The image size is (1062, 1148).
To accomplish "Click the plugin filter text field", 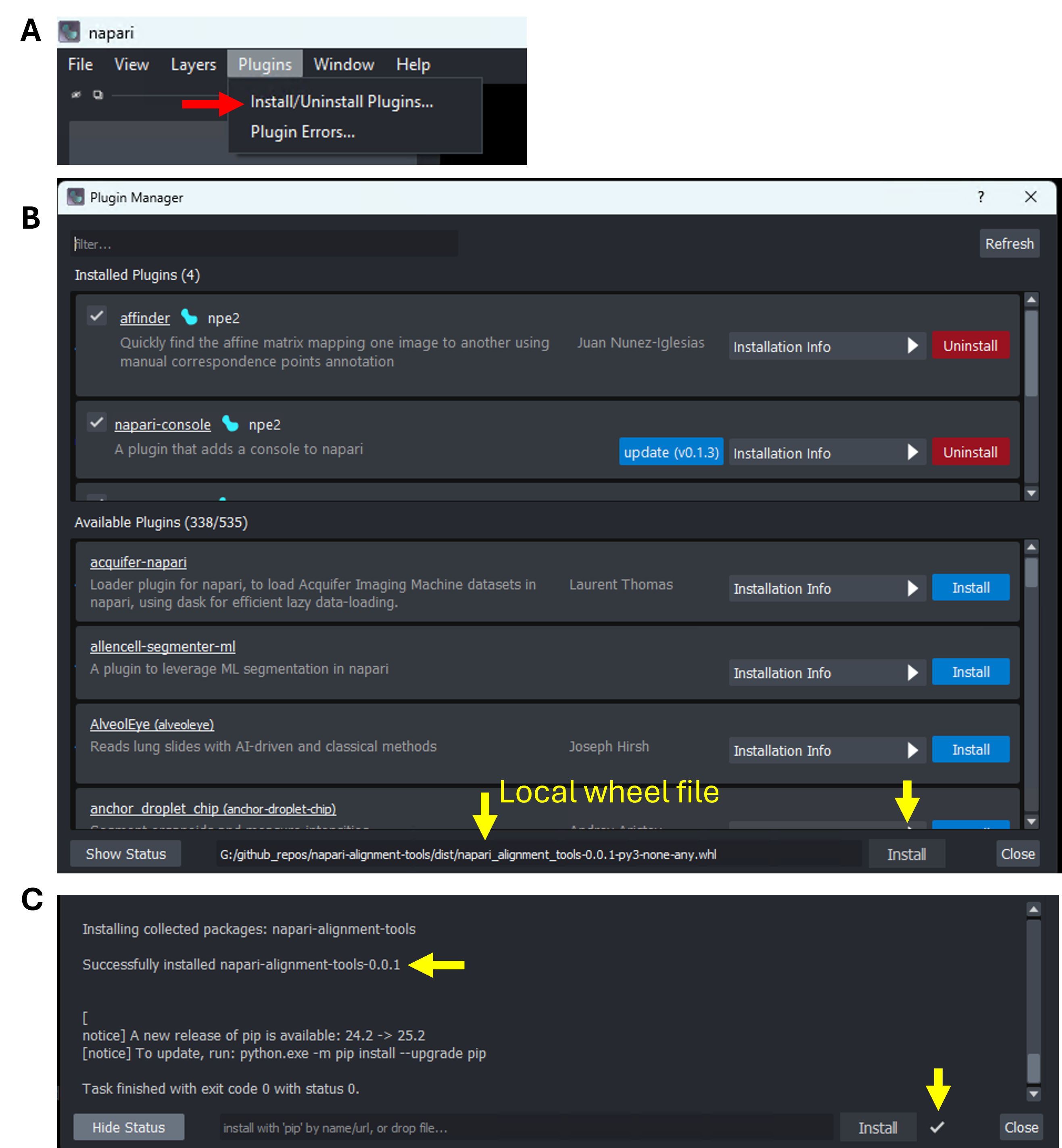I will coord(264,244).
